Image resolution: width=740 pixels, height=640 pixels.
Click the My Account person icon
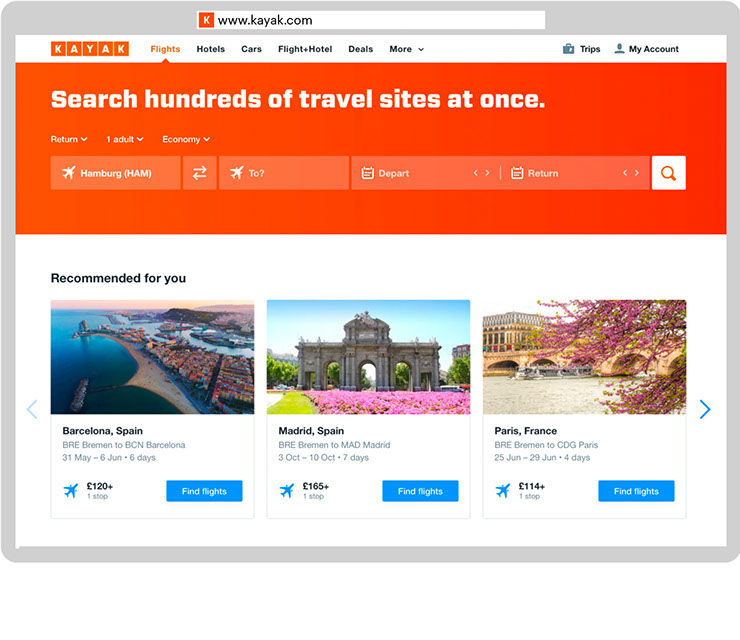[x=620, y=49]
